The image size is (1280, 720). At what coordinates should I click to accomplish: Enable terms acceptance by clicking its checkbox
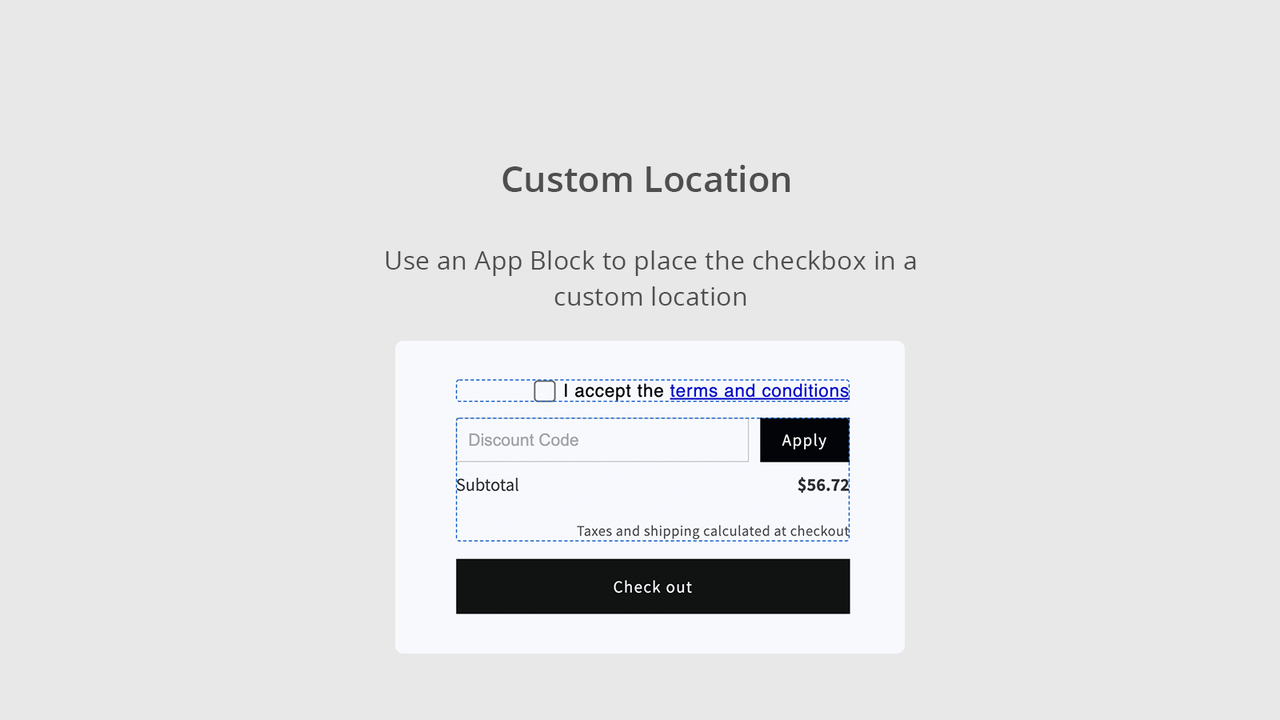(x=545, y=391)
